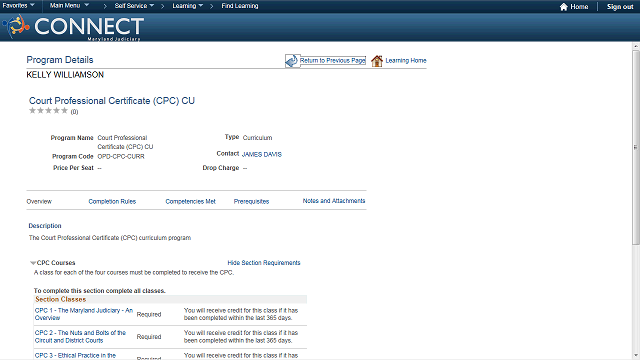Select the Overview tab
The width and height of the screenshot is (640, 360).
(x=39, y=201)
